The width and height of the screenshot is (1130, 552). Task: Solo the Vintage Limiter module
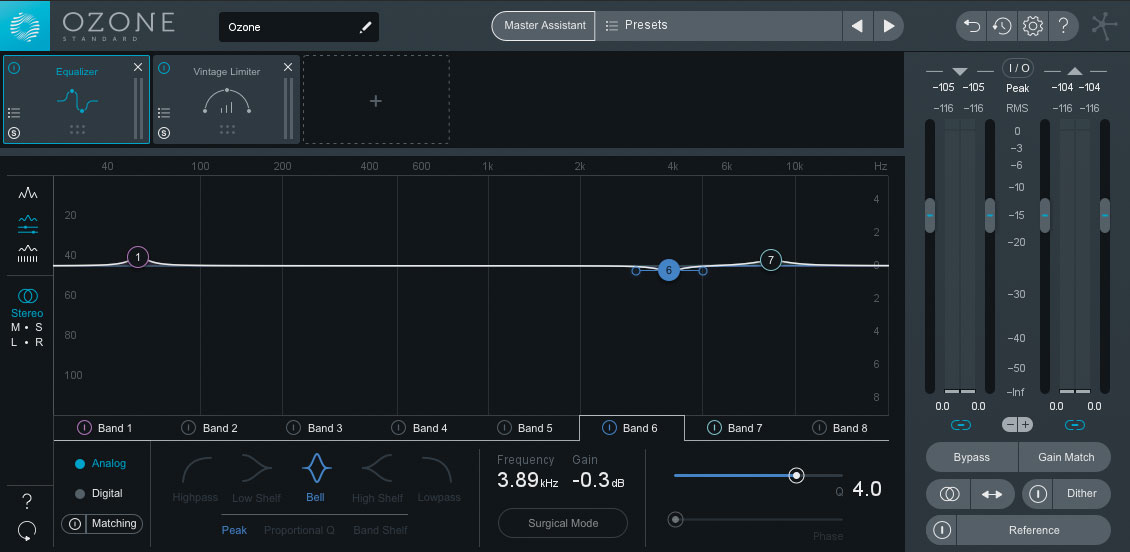(x=164, y=133)
